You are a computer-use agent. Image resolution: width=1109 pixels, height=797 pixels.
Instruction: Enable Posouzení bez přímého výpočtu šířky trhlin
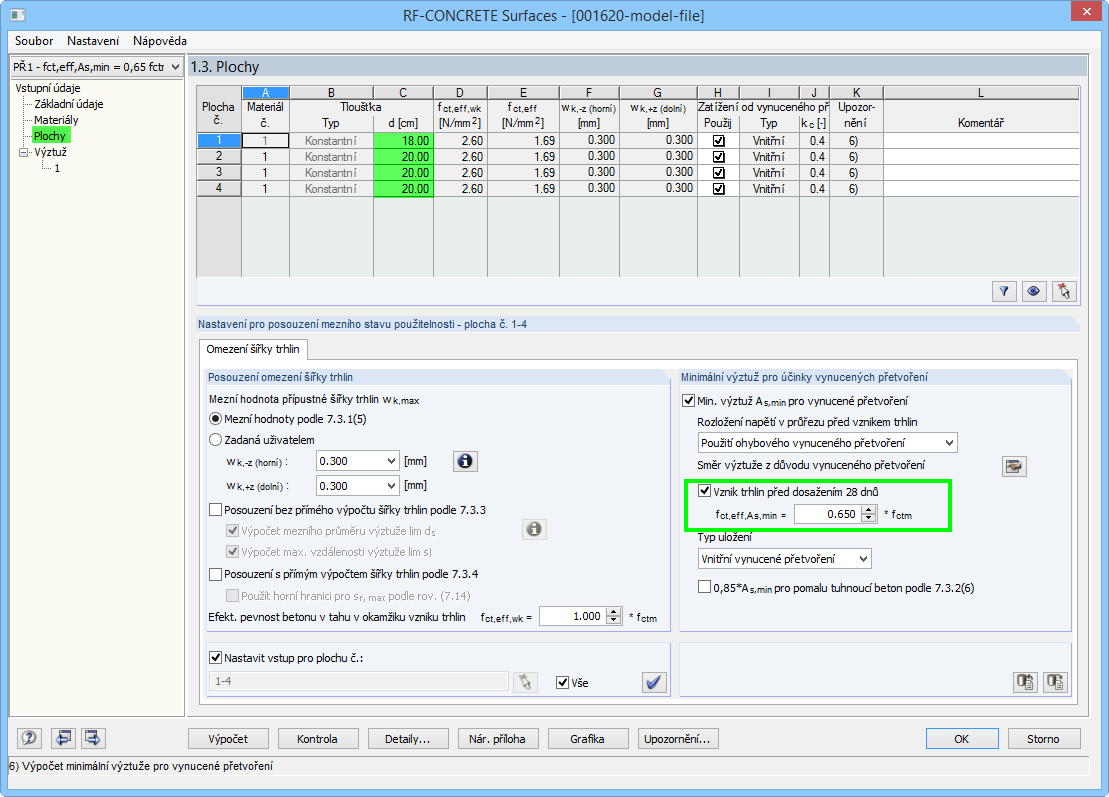[216, 510]
